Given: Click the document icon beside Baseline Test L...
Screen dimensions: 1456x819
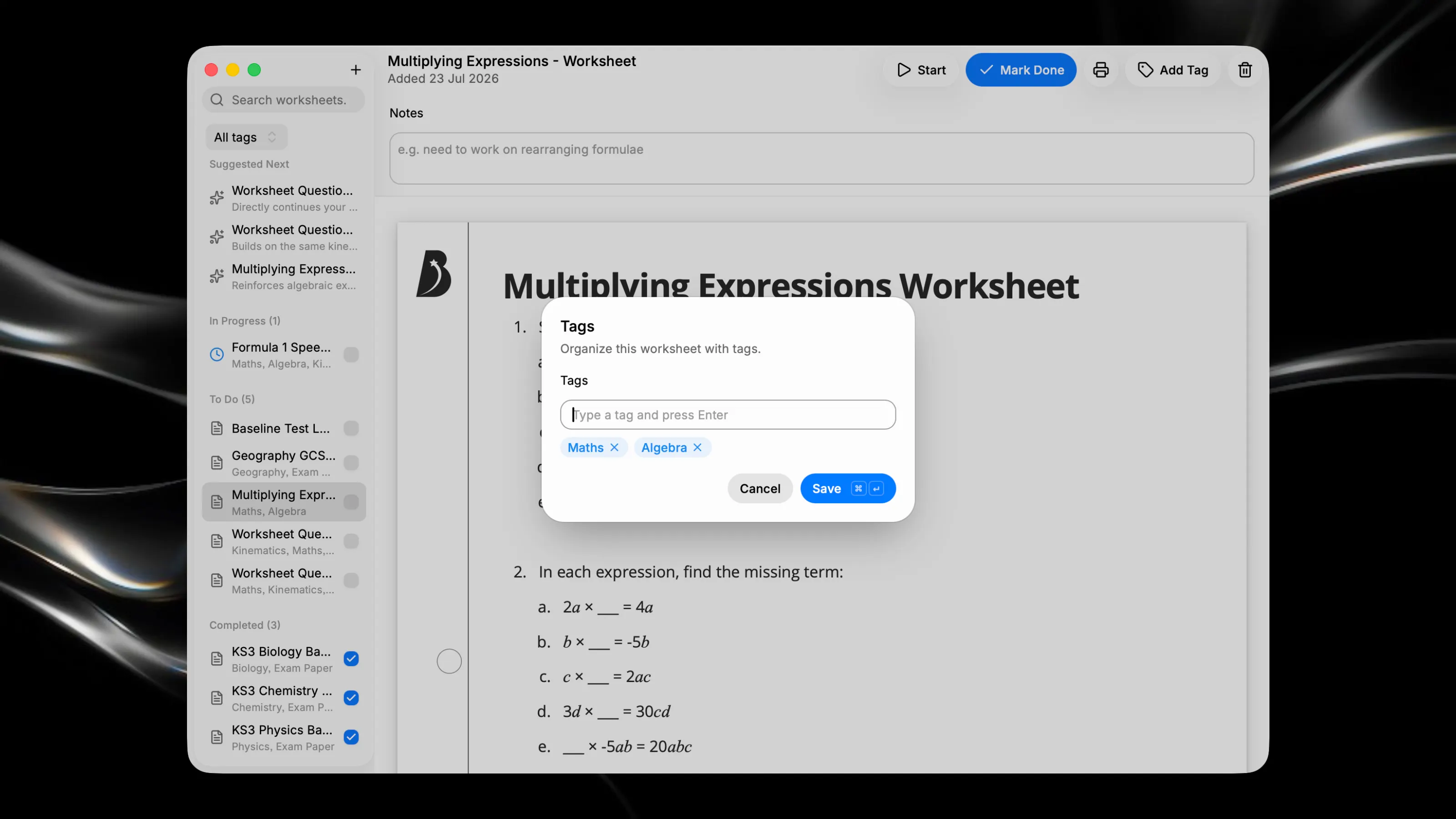Looking at the screenshot, I should pos(217,429).
